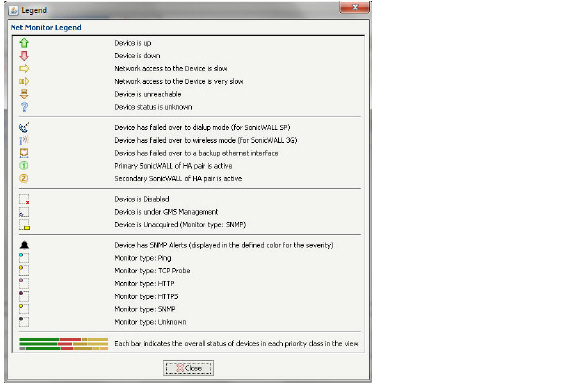Click the orange Secondary SonicWALL HA icon
The height and width of the screenshot is (390, 576).
point(24,178)
